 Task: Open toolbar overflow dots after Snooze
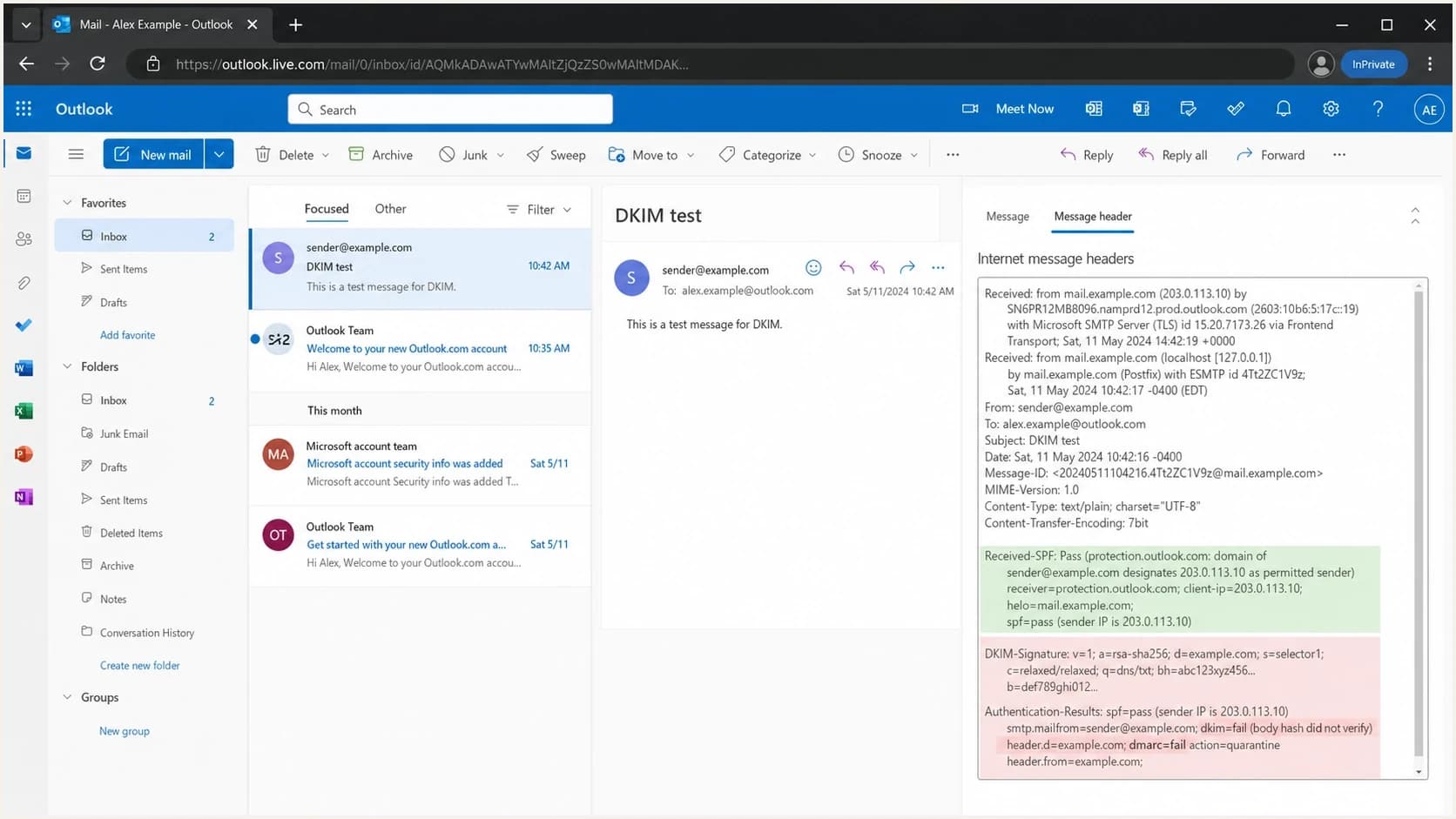(953, 154)
